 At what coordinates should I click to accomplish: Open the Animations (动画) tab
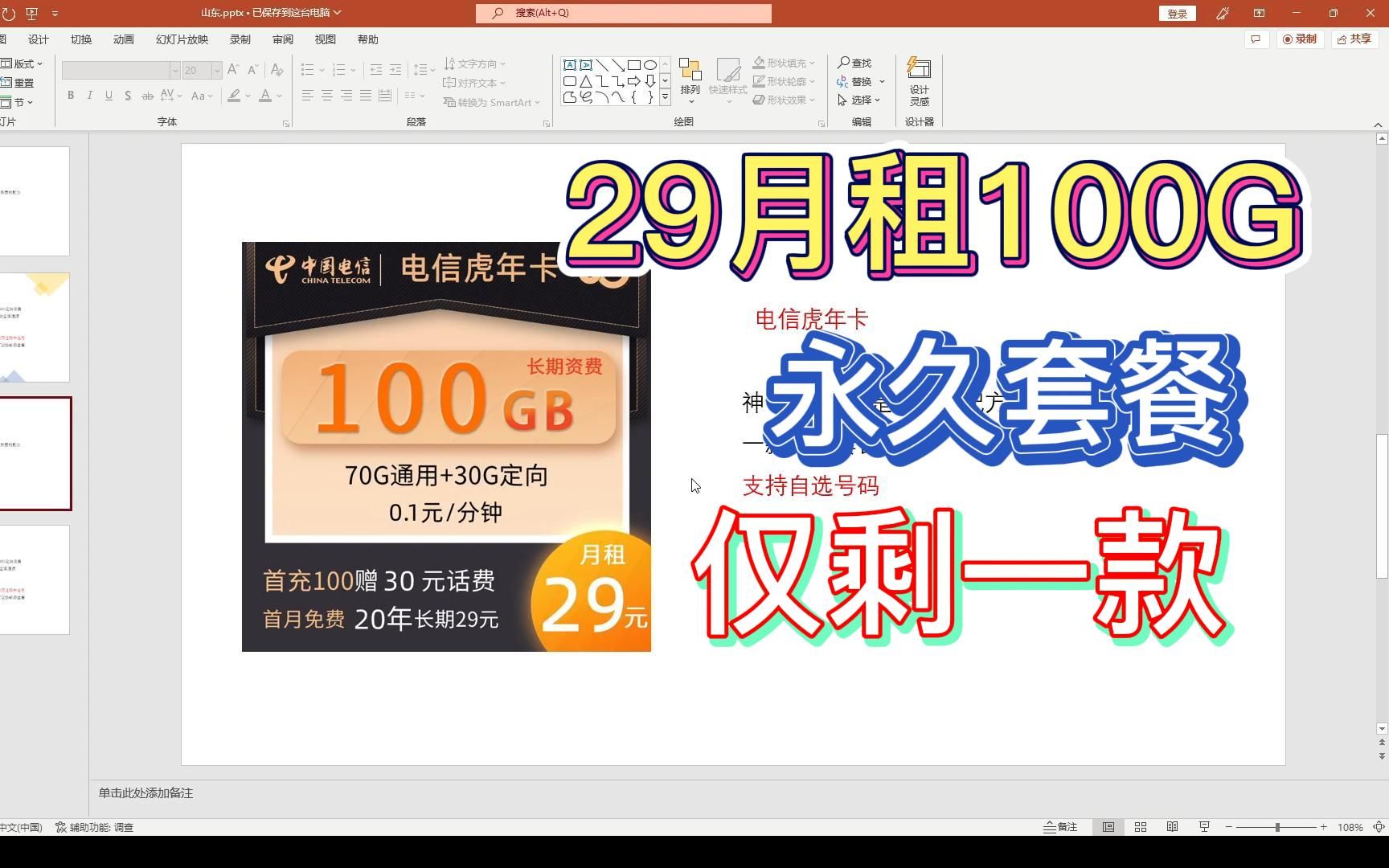point(124,39)
